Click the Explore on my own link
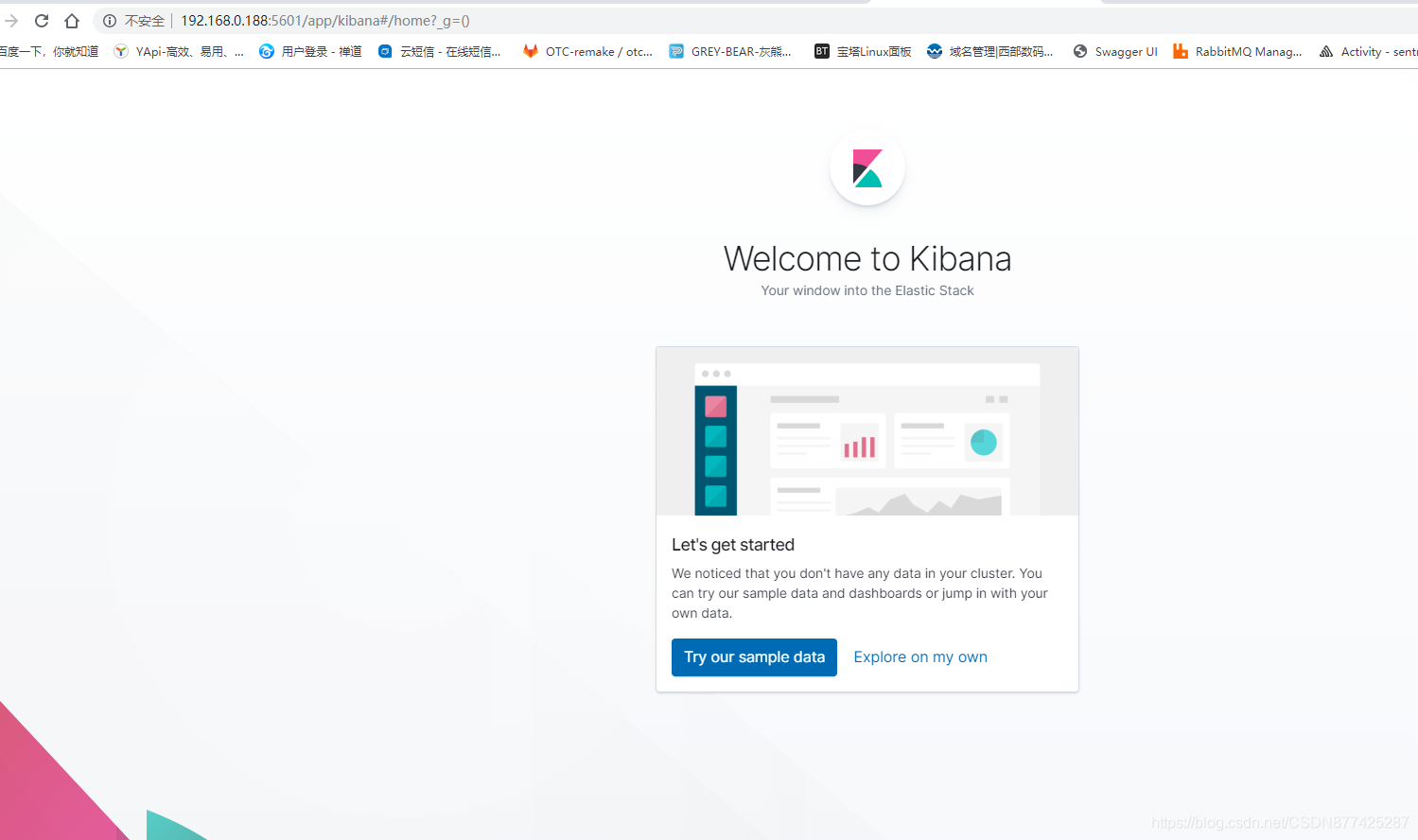1418x840 pixels. coord(919,656)
